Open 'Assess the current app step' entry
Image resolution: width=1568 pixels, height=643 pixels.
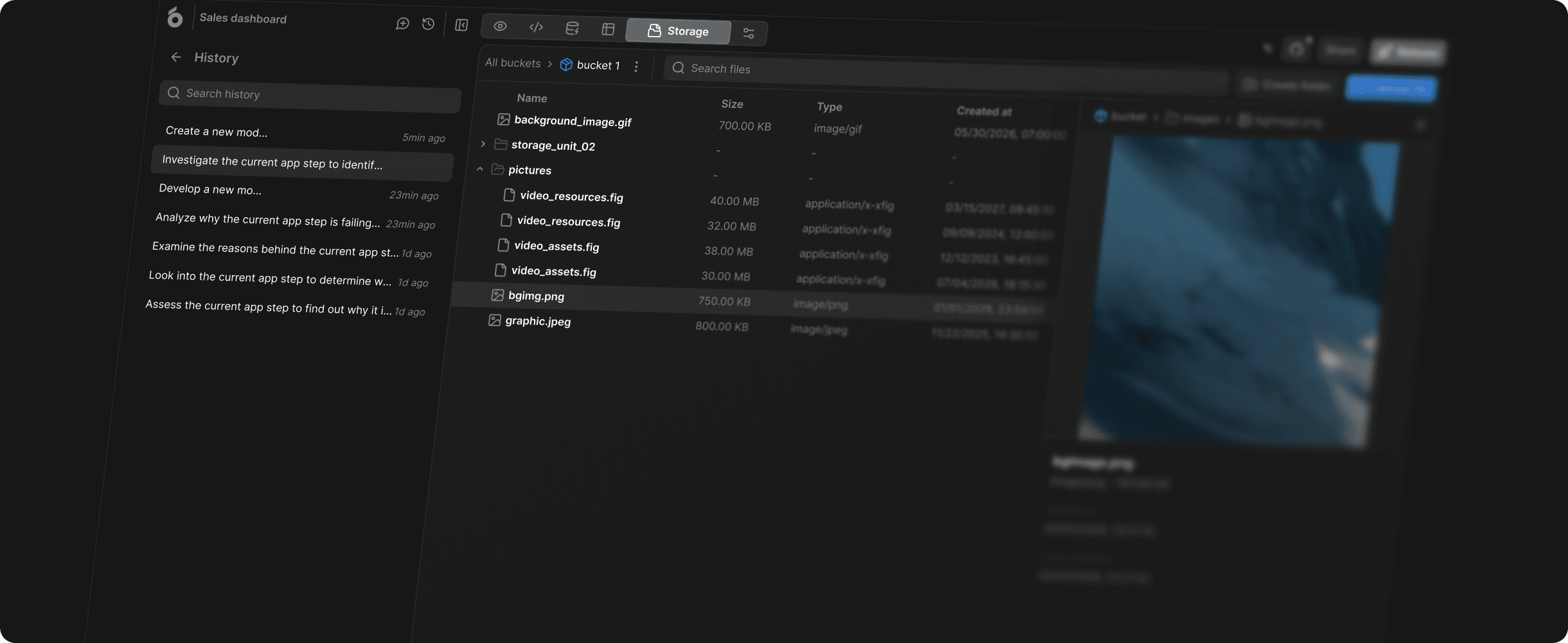(285, 307)
